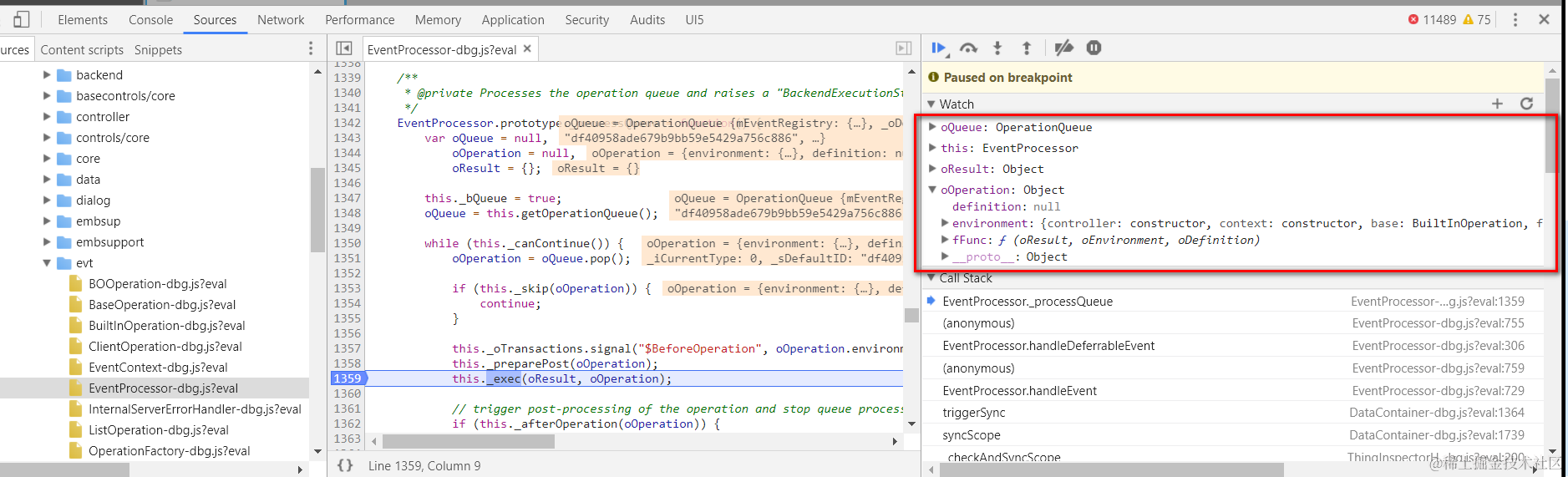Expand the backend folder

(x=48, y=74)
